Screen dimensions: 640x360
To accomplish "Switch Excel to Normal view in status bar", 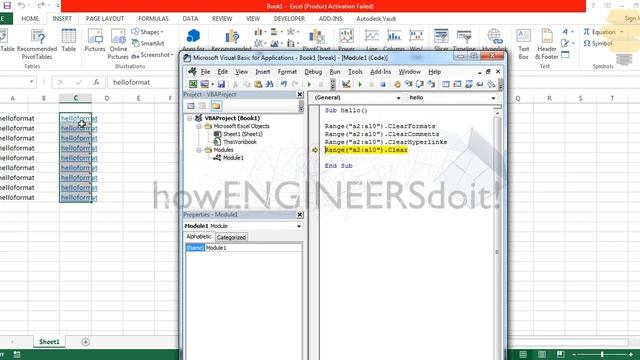I will [x=523, y=354].
